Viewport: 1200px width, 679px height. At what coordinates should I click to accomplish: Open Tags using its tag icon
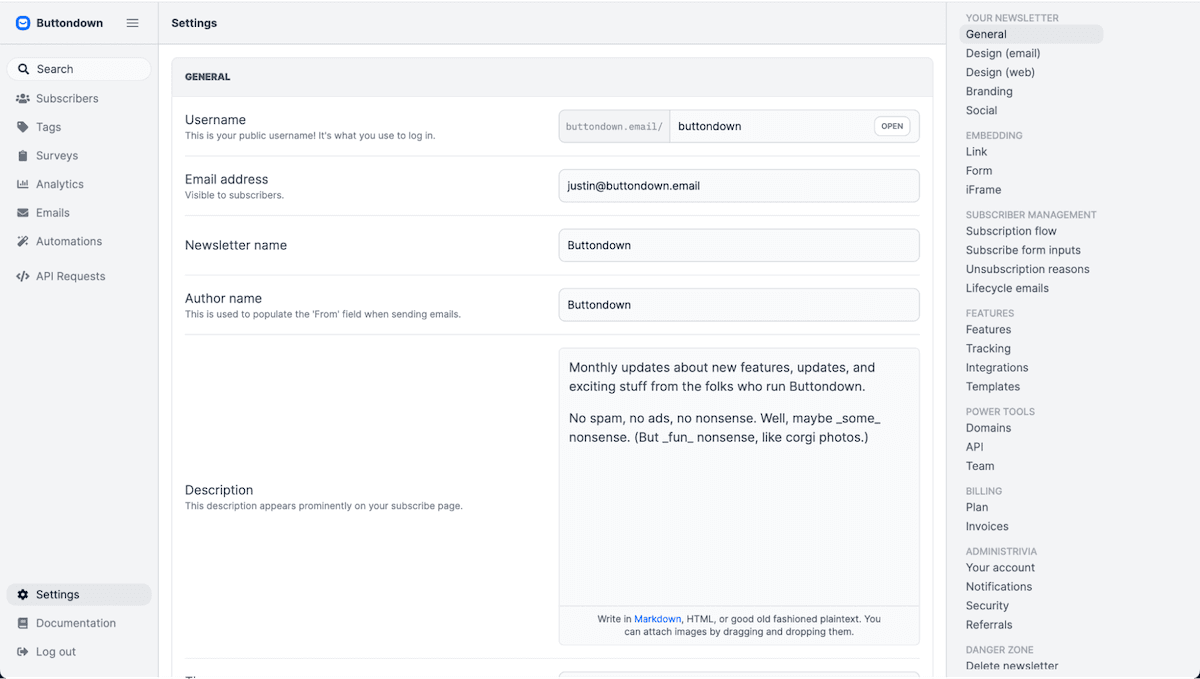(24, 127)
